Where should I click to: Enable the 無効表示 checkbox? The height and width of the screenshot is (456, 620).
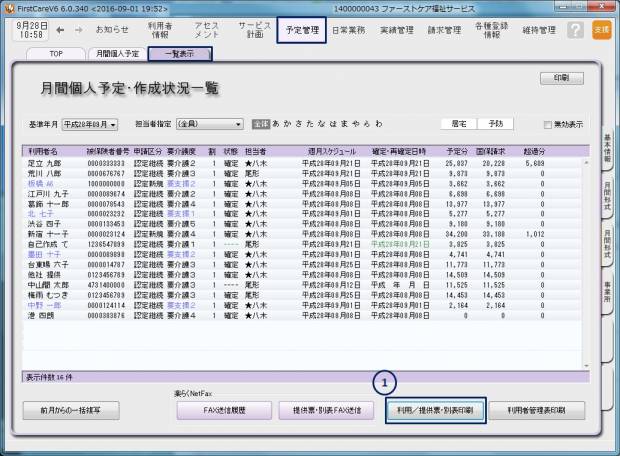(547, 125)
